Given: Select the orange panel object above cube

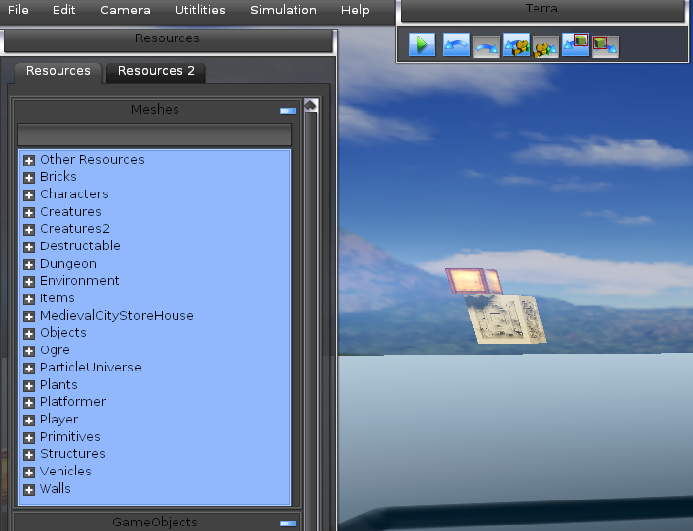Looking at the screenshot, I should pyautogui.click(x=473, y=281).
